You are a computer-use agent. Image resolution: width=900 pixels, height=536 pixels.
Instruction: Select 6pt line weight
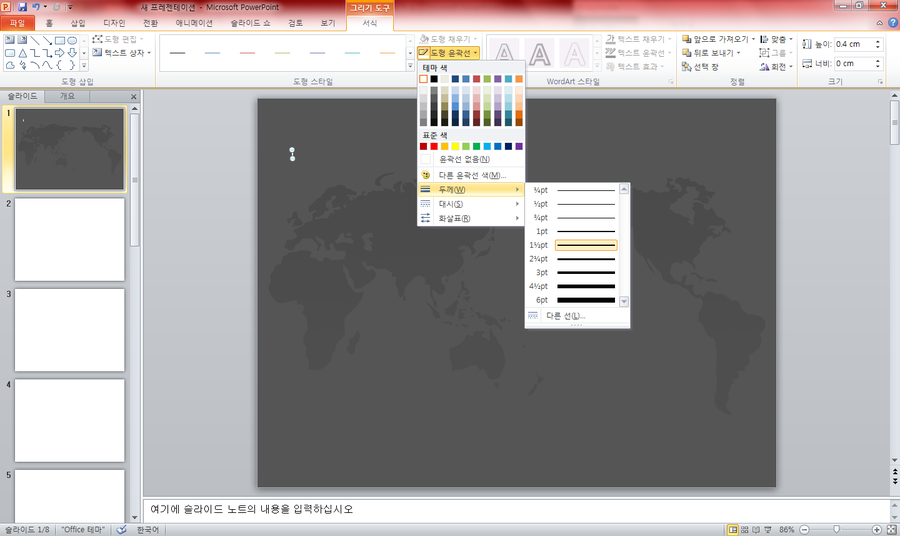[x=572, y=300]
